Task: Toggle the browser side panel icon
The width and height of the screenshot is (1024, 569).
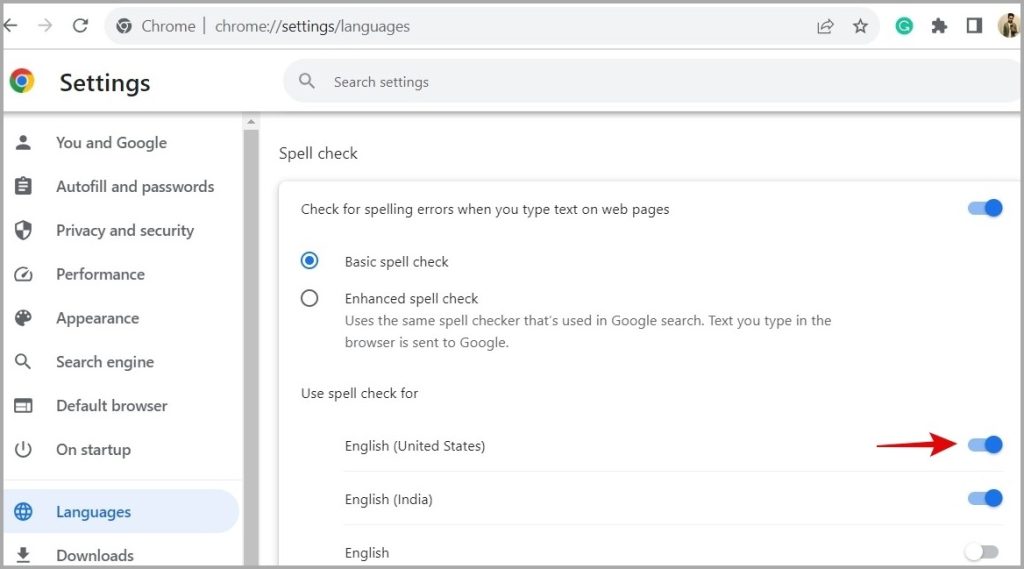Action: [974, 26]
